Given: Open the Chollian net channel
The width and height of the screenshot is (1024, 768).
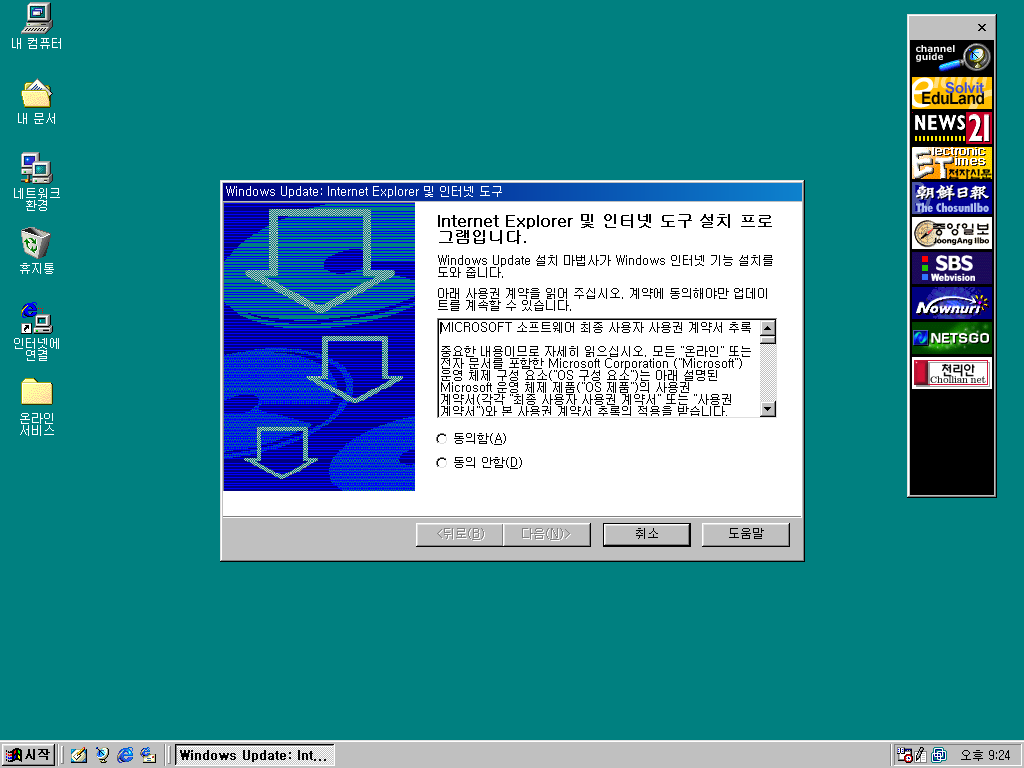Looking at the screenshot, I should tap(952, 374).
